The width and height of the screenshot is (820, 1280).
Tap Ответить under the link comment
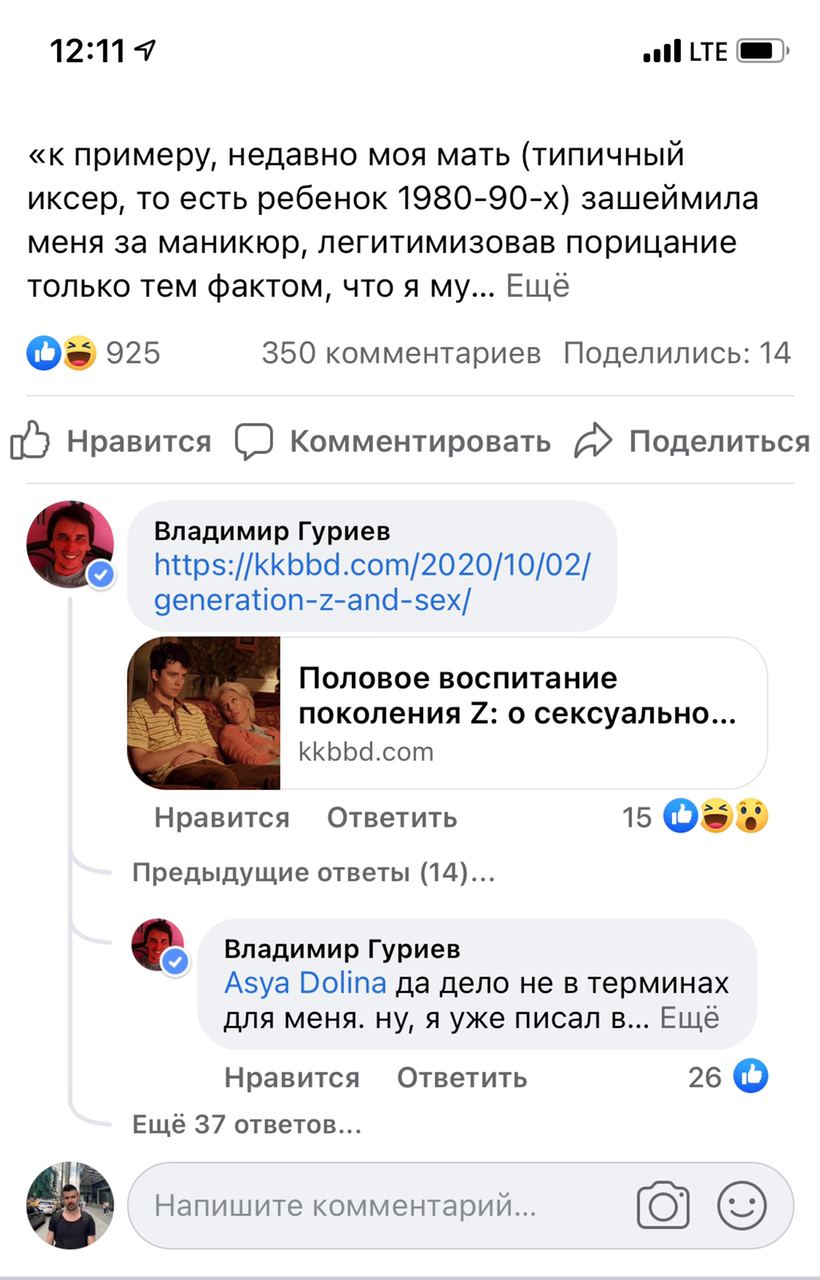[392, 817]
